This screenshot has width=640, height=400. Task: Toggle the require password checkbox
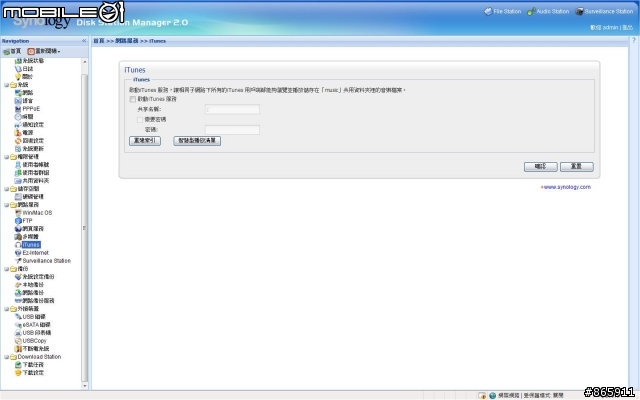pyautogui.click(x=140, y=120)
